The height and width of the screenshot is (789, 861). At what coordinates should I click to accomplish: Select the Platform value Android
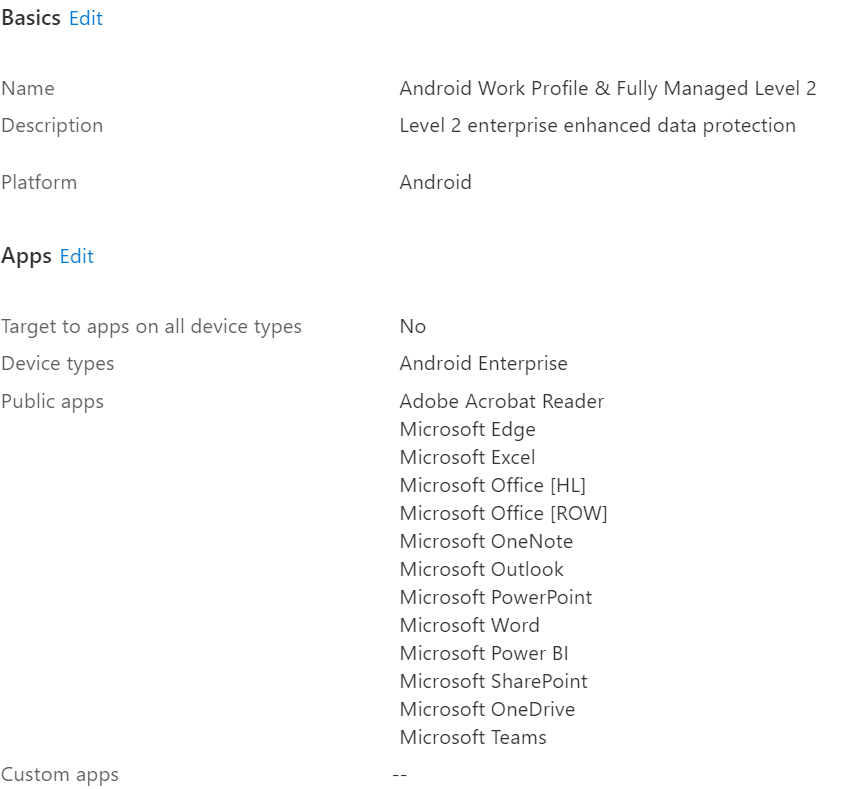coord(435,182)
